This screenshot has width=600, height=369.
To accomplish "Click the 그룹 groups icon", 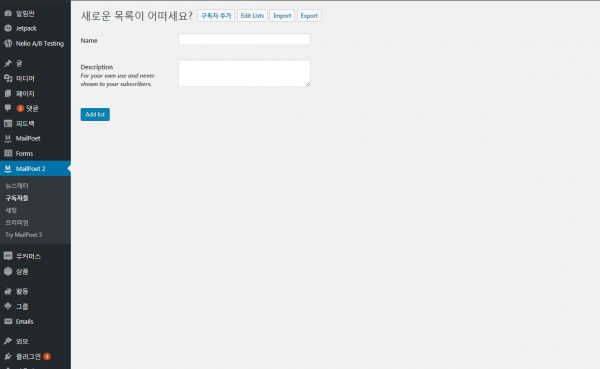I will click(x=8, y=306).
